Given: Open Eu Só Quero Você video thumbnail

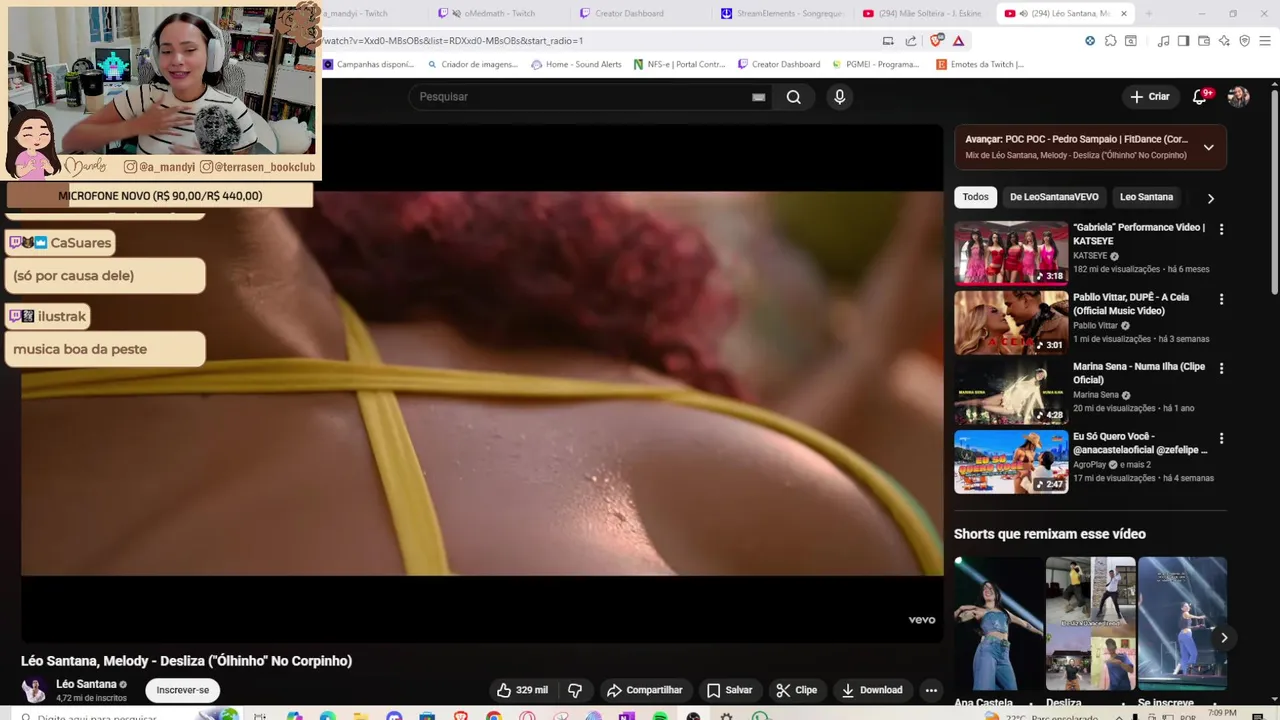Looking at the screenshot, I should pyautogui.click(x=1011, y=462).
